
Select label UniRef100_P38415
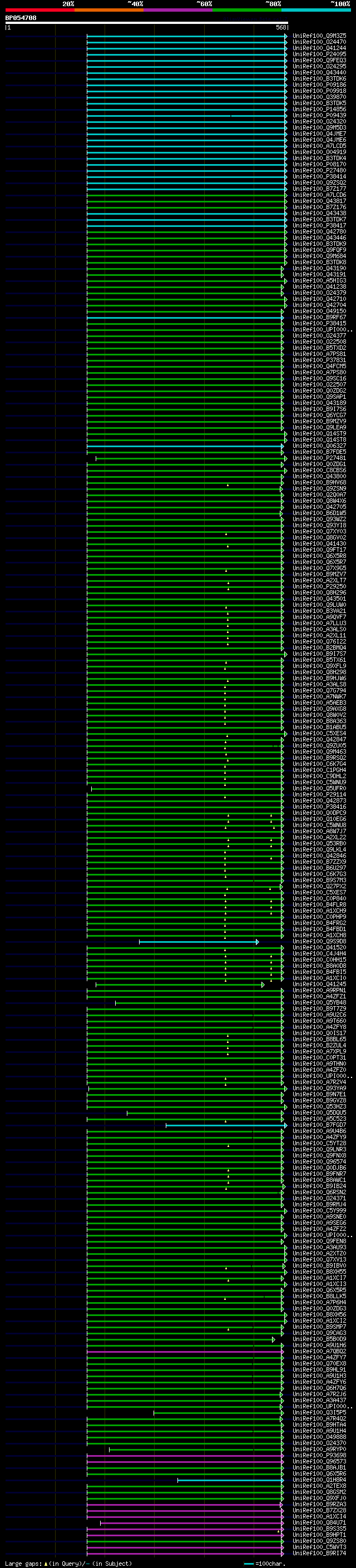(x=319, y=323)
